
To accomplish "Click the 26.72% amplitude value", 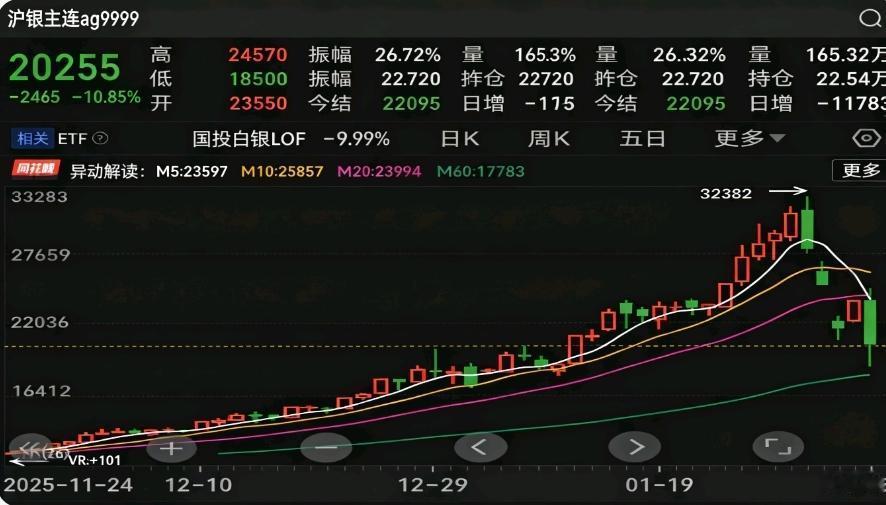I will (407, 55).
